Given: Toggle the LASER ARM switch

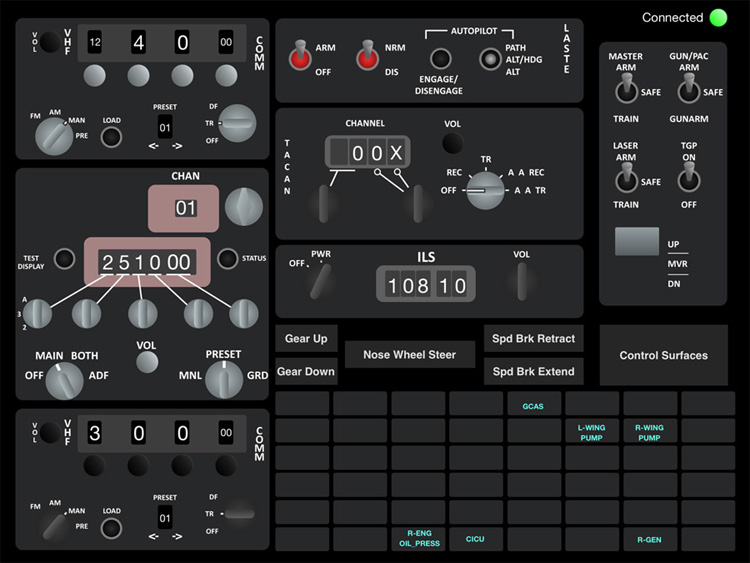Looking at the screenshot, I should 626,178.
